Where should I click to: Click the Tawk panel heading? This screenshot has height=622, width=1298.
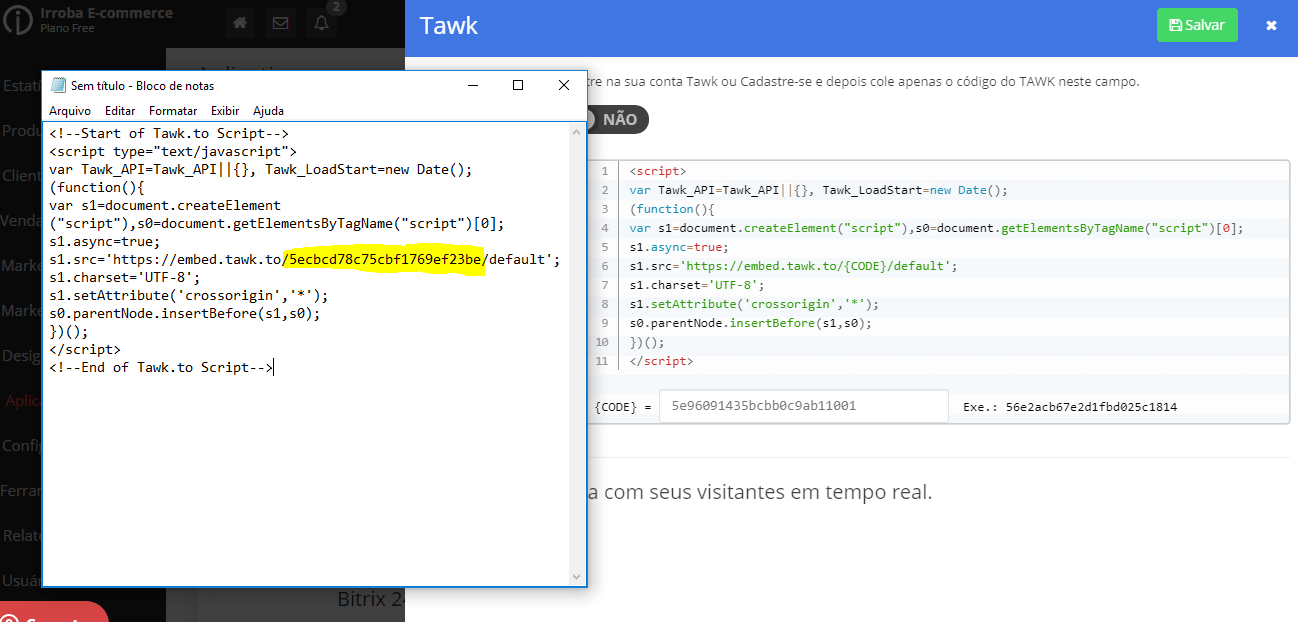pyautogui.click(x=448, y=26)
